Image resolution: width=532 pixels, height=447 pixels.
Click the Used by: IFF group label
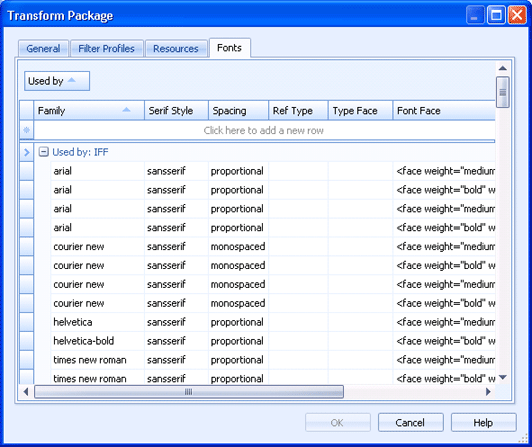[x=80, y=152]
